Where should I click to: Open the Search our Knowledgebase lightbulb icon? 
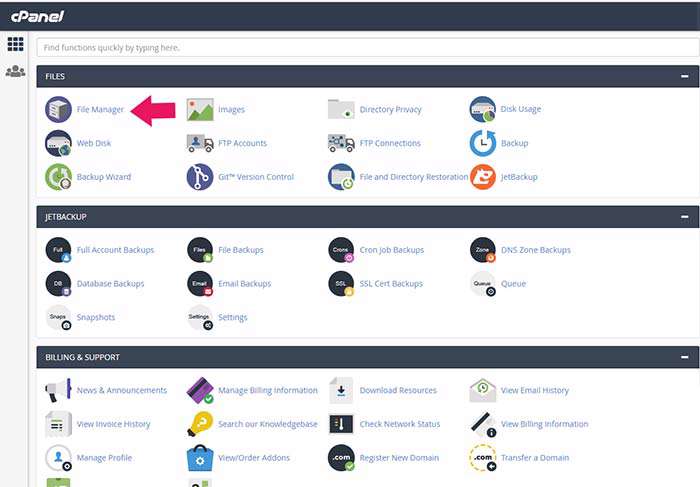(x=200, y=424)
